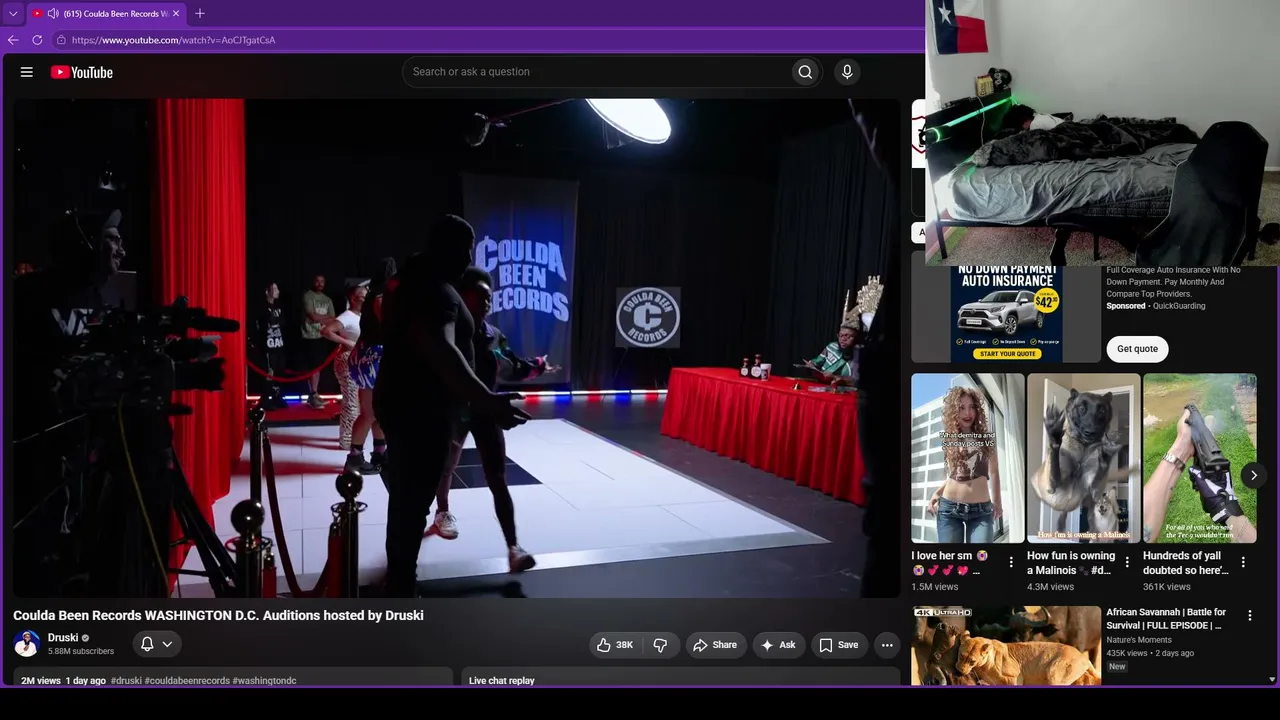1280x720 pixels.
Task: Click the magnifier search button
Action: 805,72
